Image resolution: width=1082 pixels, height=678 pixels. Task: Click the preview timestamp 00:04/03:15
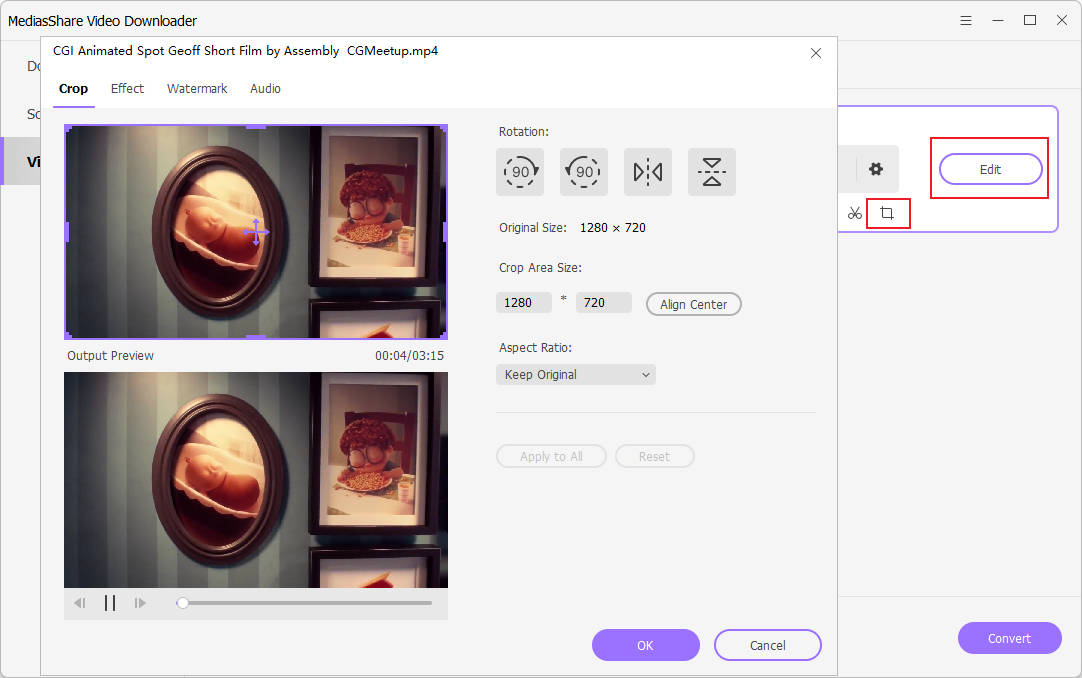(409, 356)
